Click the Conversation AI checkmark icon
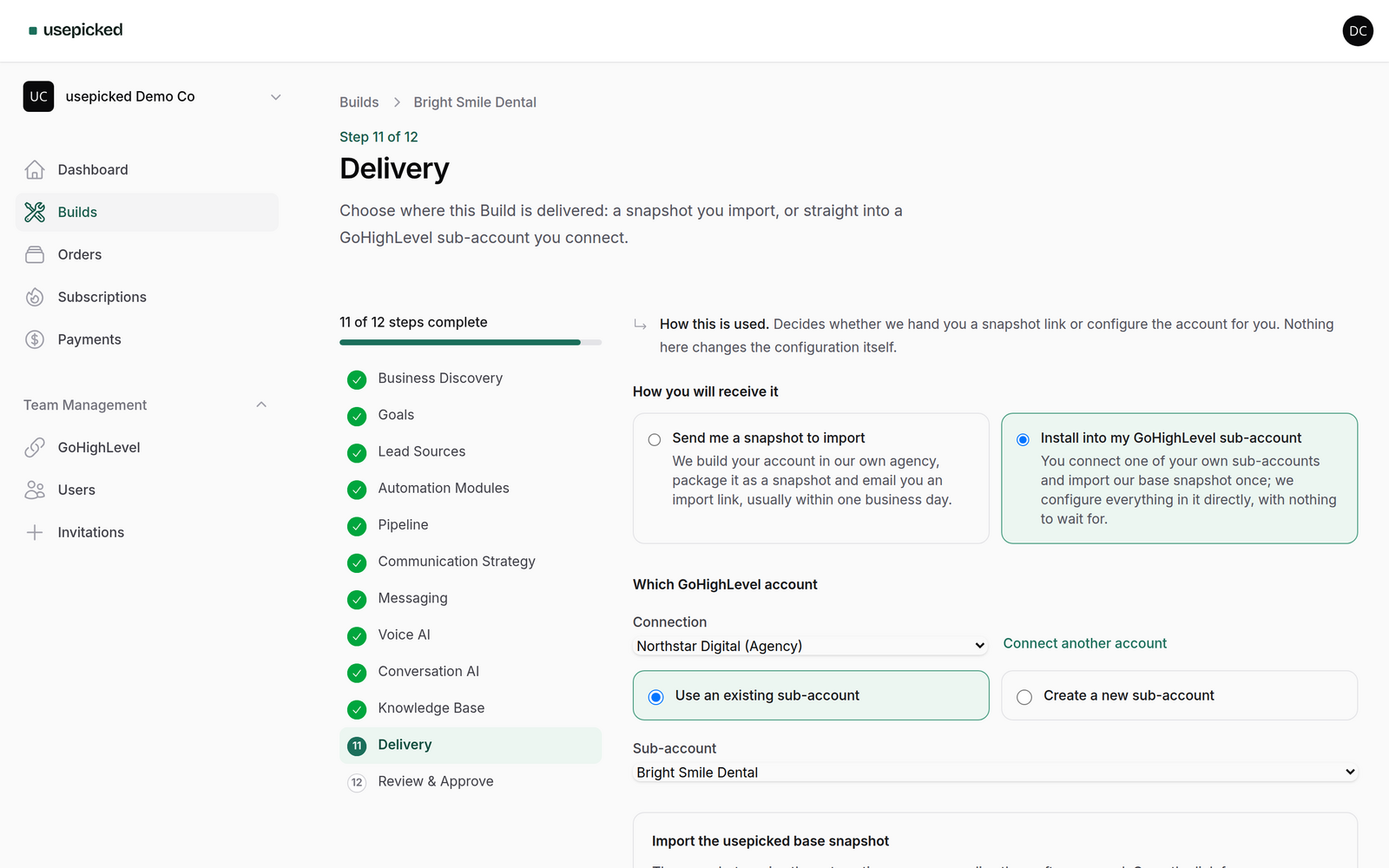Screen dimensions: 1389x868 tap(357, 673)
